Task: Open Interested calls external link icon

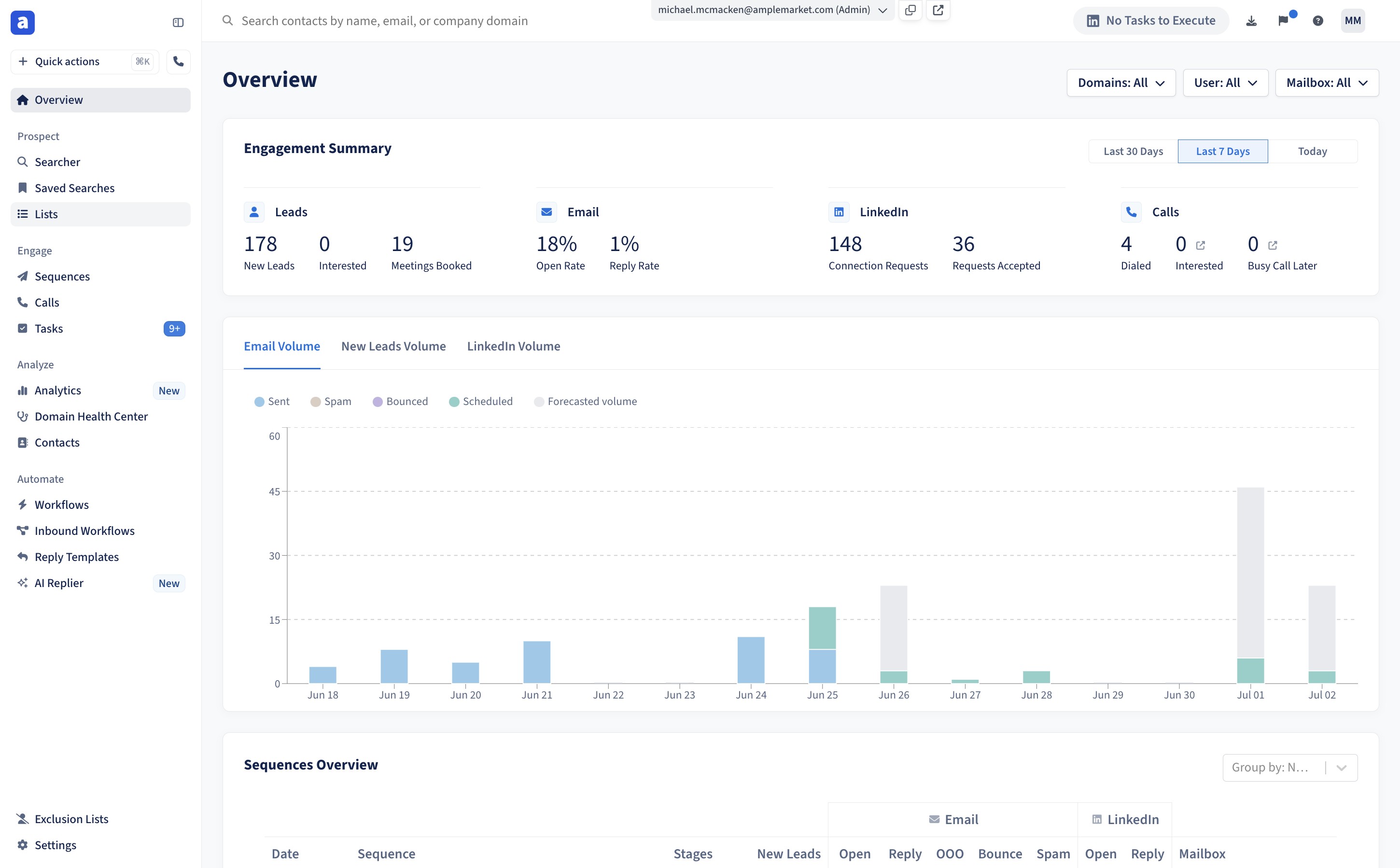Action: point(1200,245)
